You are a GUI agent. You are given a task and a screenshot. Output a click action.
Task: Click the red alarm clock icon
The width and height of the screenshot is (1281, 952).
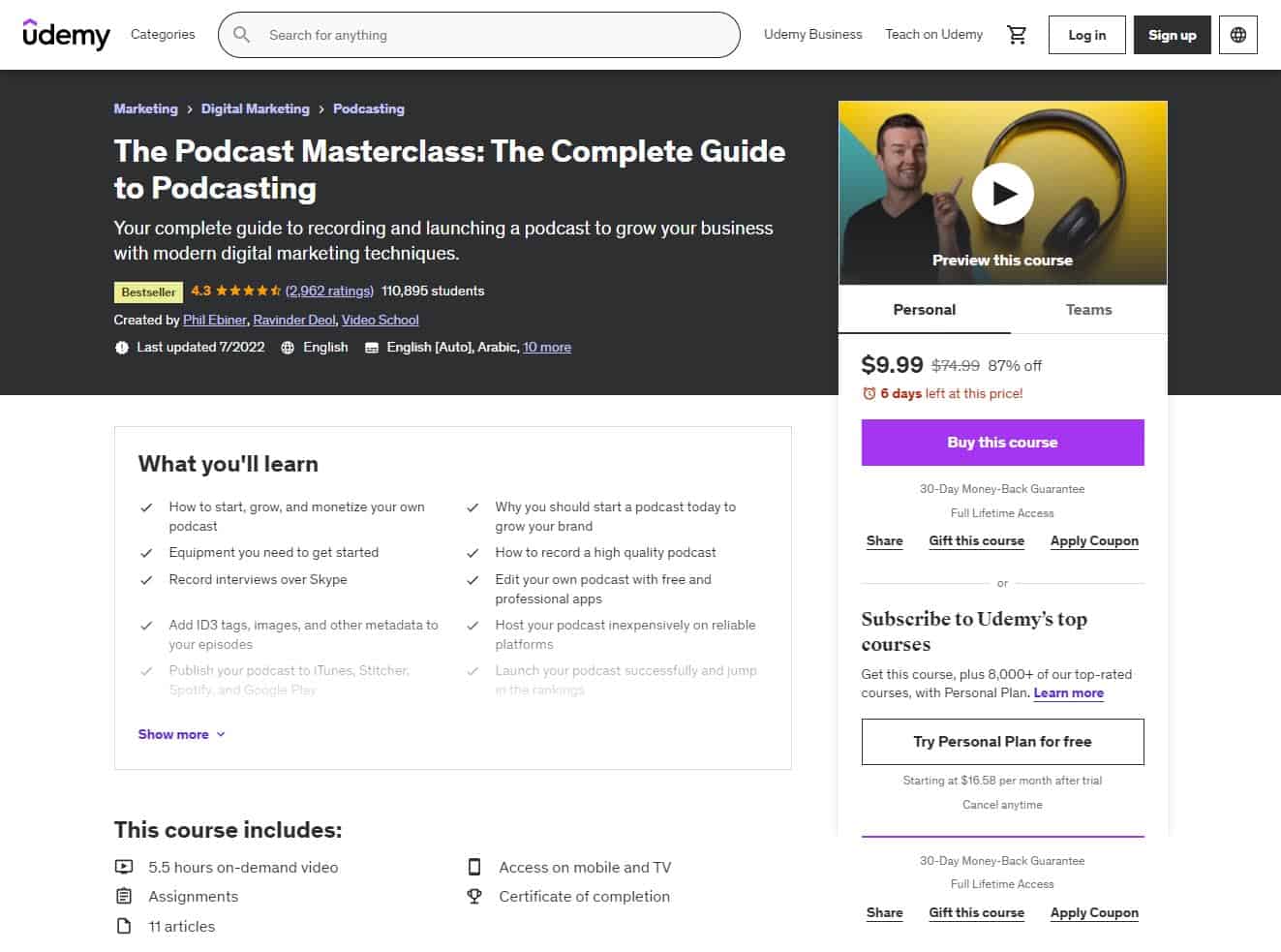[869, 393]
